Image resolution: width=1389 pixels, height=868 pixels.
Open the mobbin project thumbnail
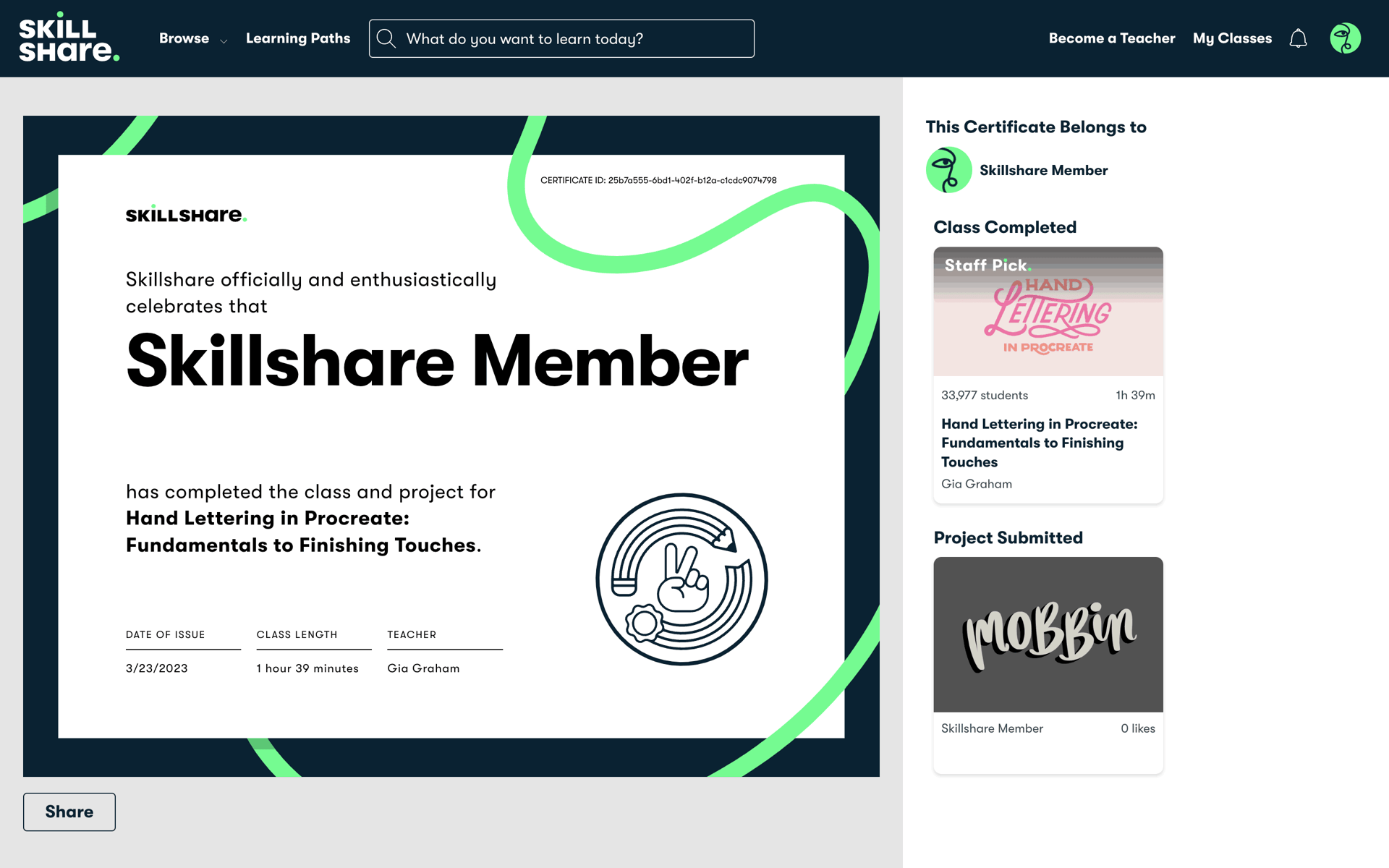(1048, 634)
